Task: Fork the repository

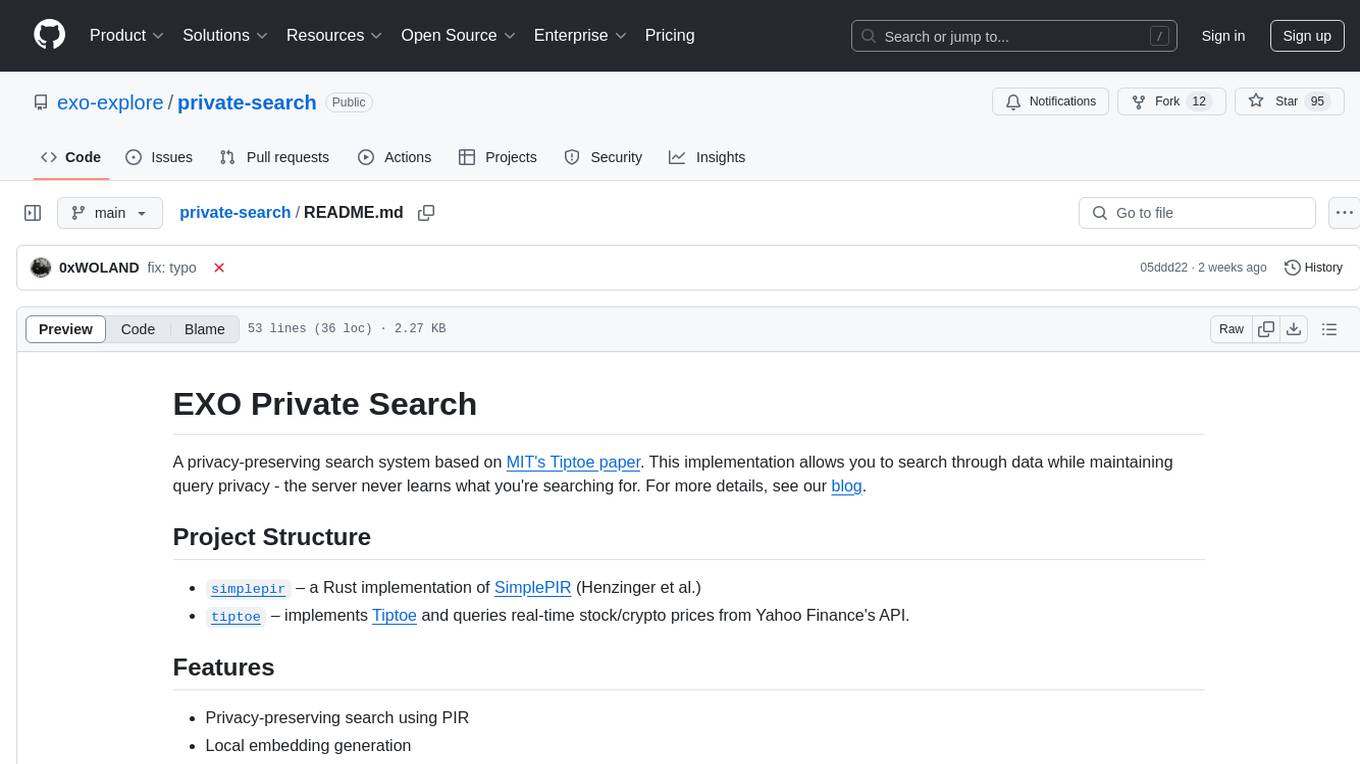Action: 1171,102
